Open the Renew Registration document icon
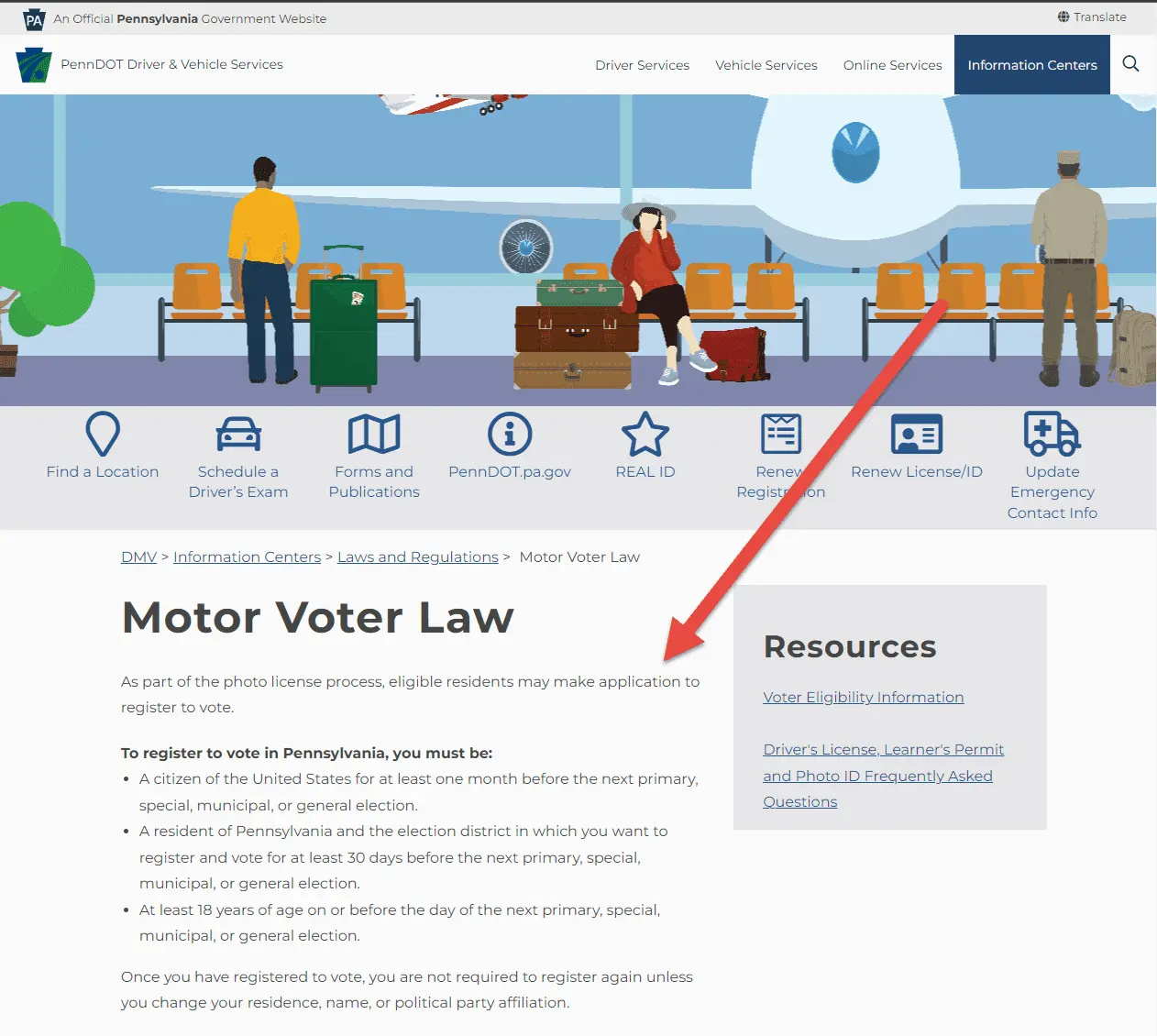The image size is (1157, 1036). [781, 434]
